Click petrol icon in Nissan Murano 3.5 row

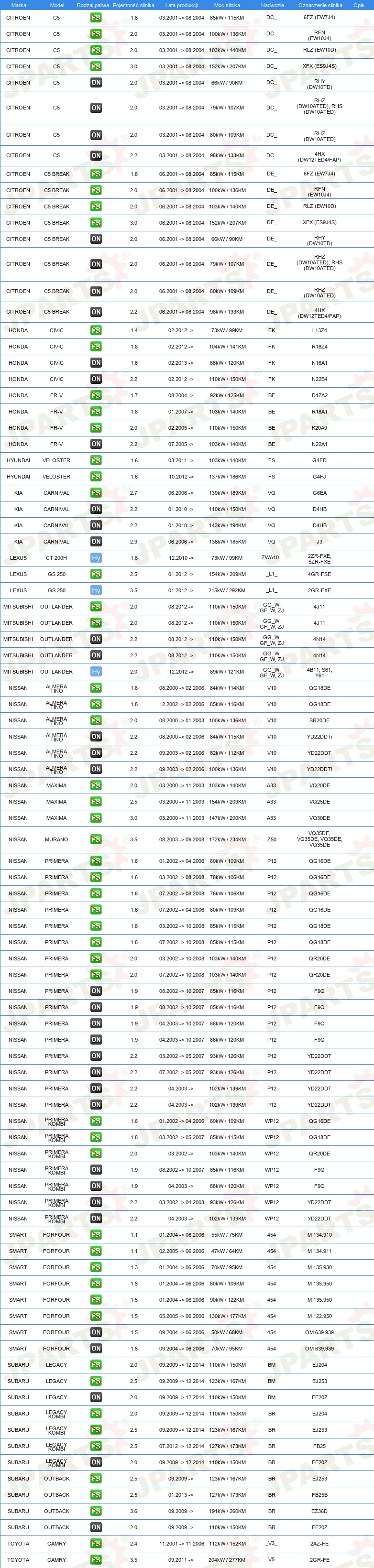coord(96,839)
